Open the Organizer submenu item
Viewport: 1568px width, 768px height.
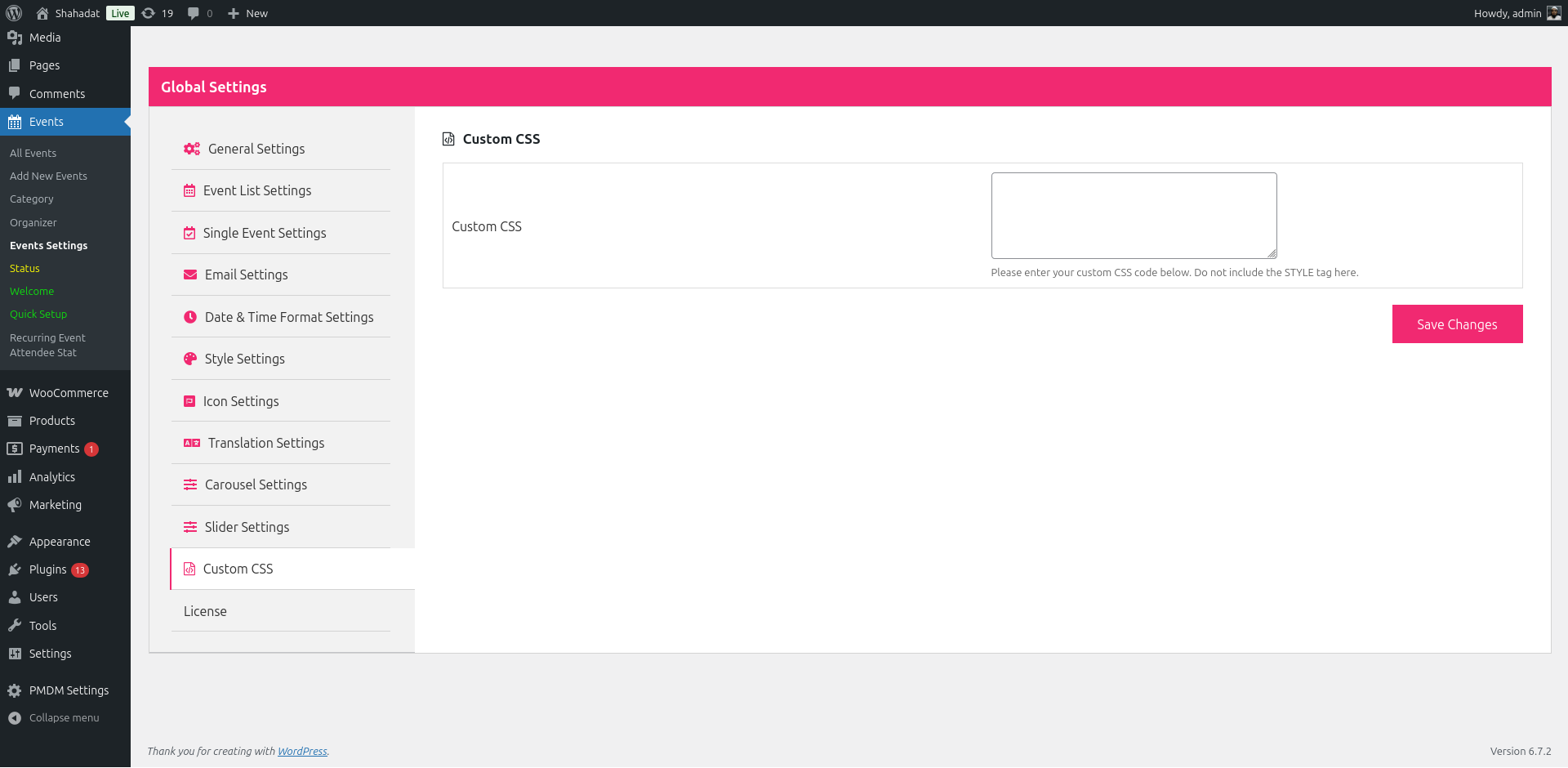tap(33, 222)
